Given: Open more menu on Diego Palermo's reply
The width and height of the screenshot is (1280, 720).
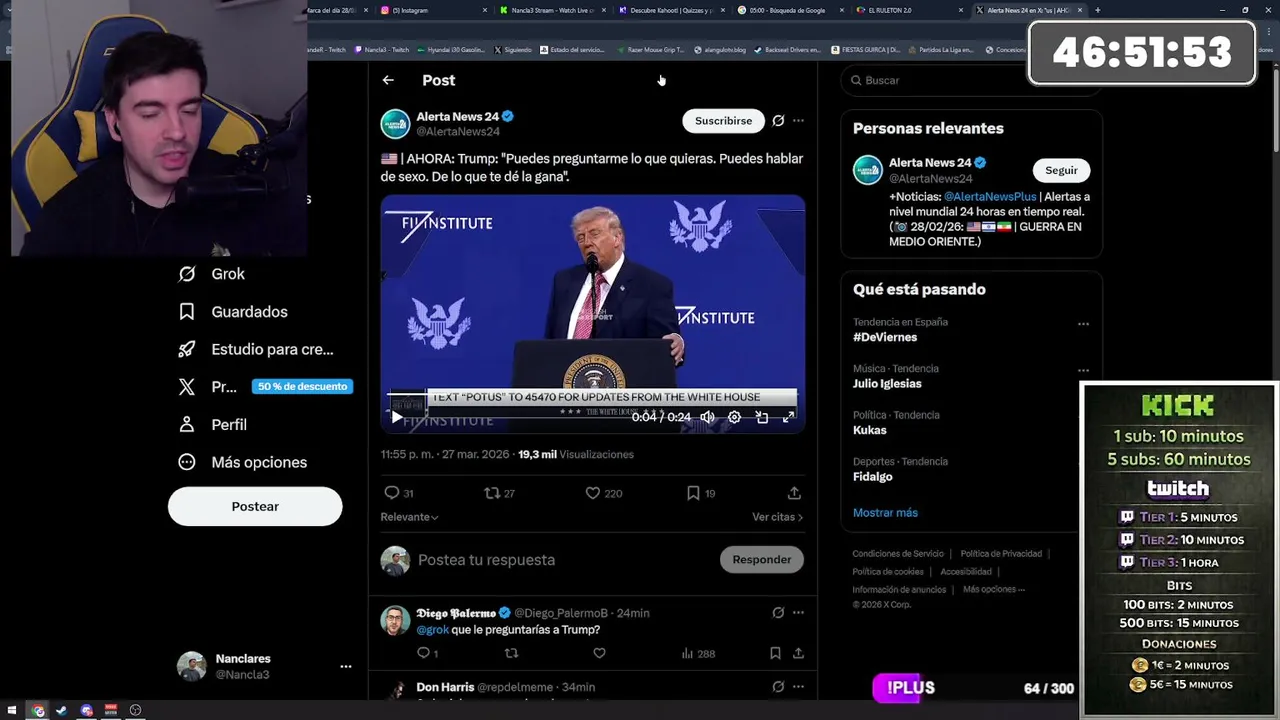Looking at the screenshot, I should click(x=798, y=612).
